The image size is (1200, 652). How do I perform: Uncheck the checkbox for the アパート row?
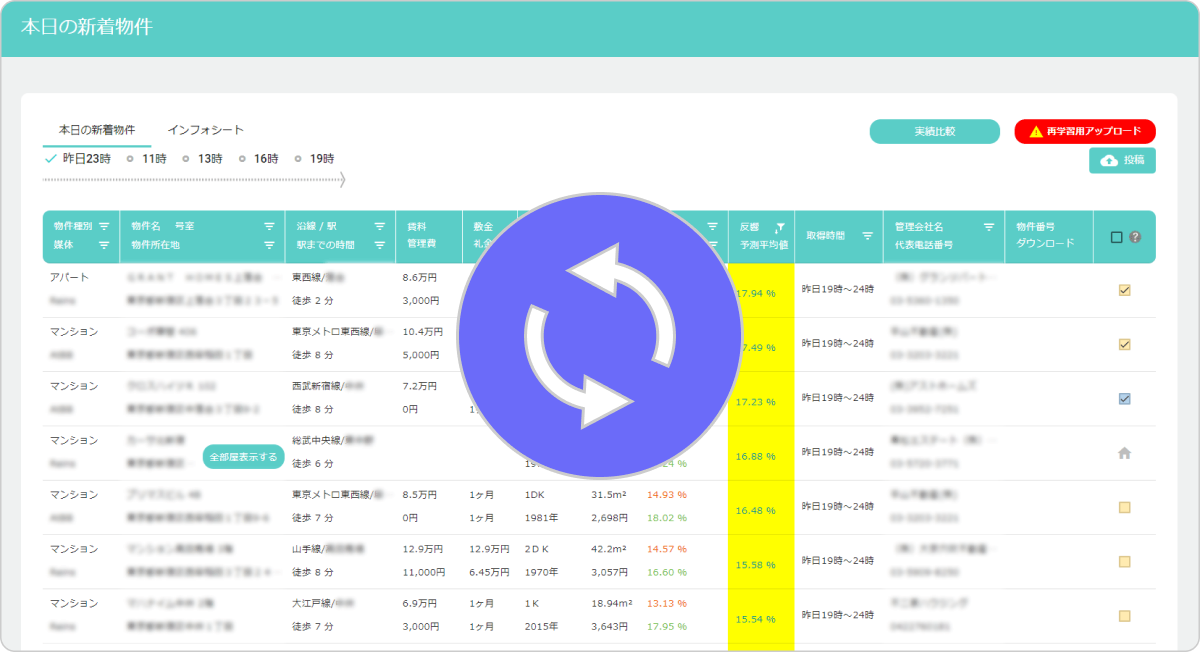(1124, 291)
